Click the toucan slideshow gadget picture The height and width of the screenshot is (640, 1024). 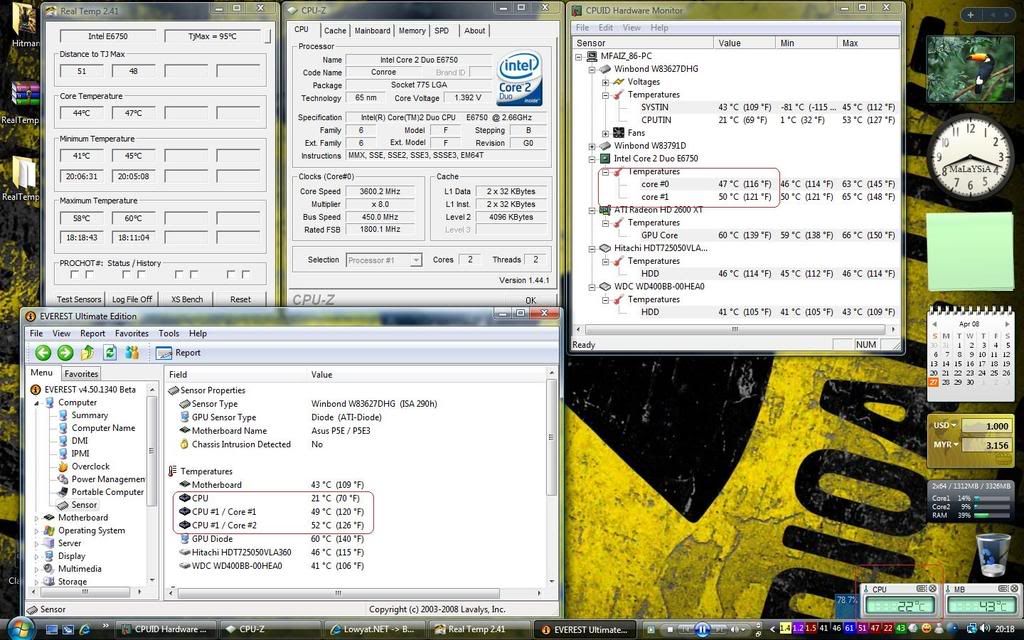tap(970, 68)
